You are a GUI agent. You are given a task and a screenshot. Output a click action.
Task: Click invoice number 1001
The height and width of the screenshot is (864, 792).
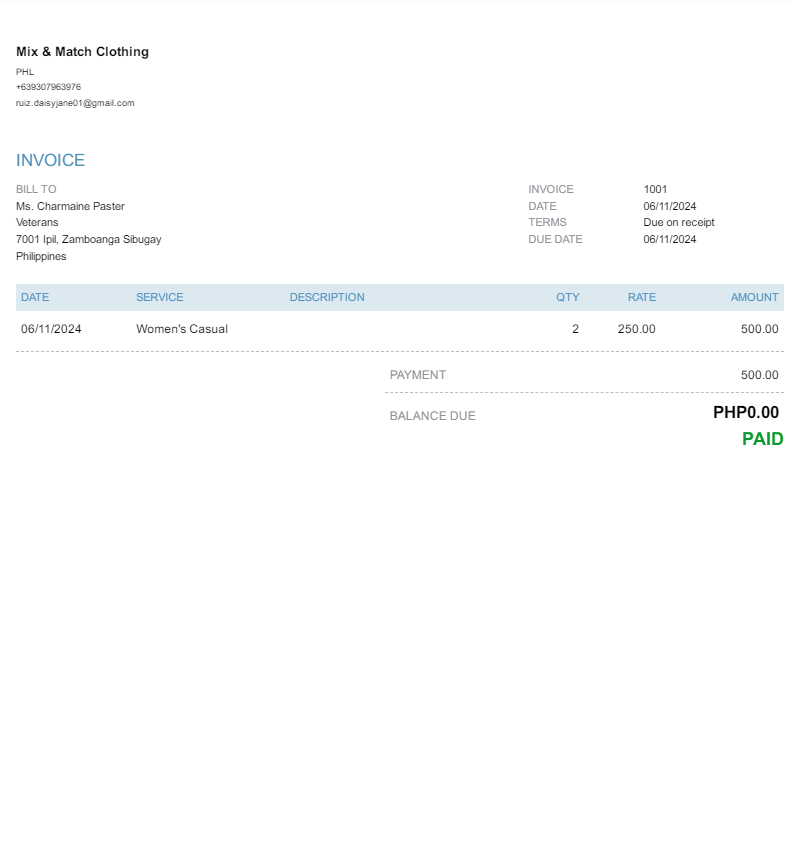point(655,189)
